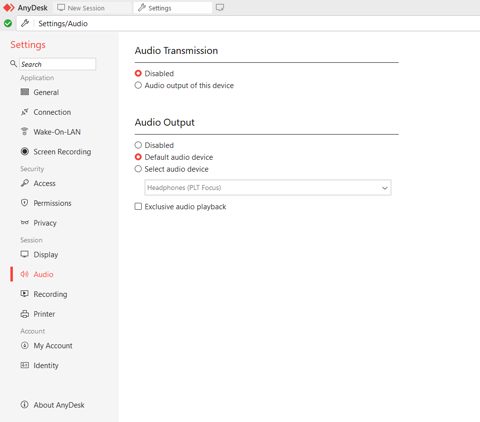The image size is (480, 422).
Task: Open the Printer settings label
Action: tap(44, 314)
